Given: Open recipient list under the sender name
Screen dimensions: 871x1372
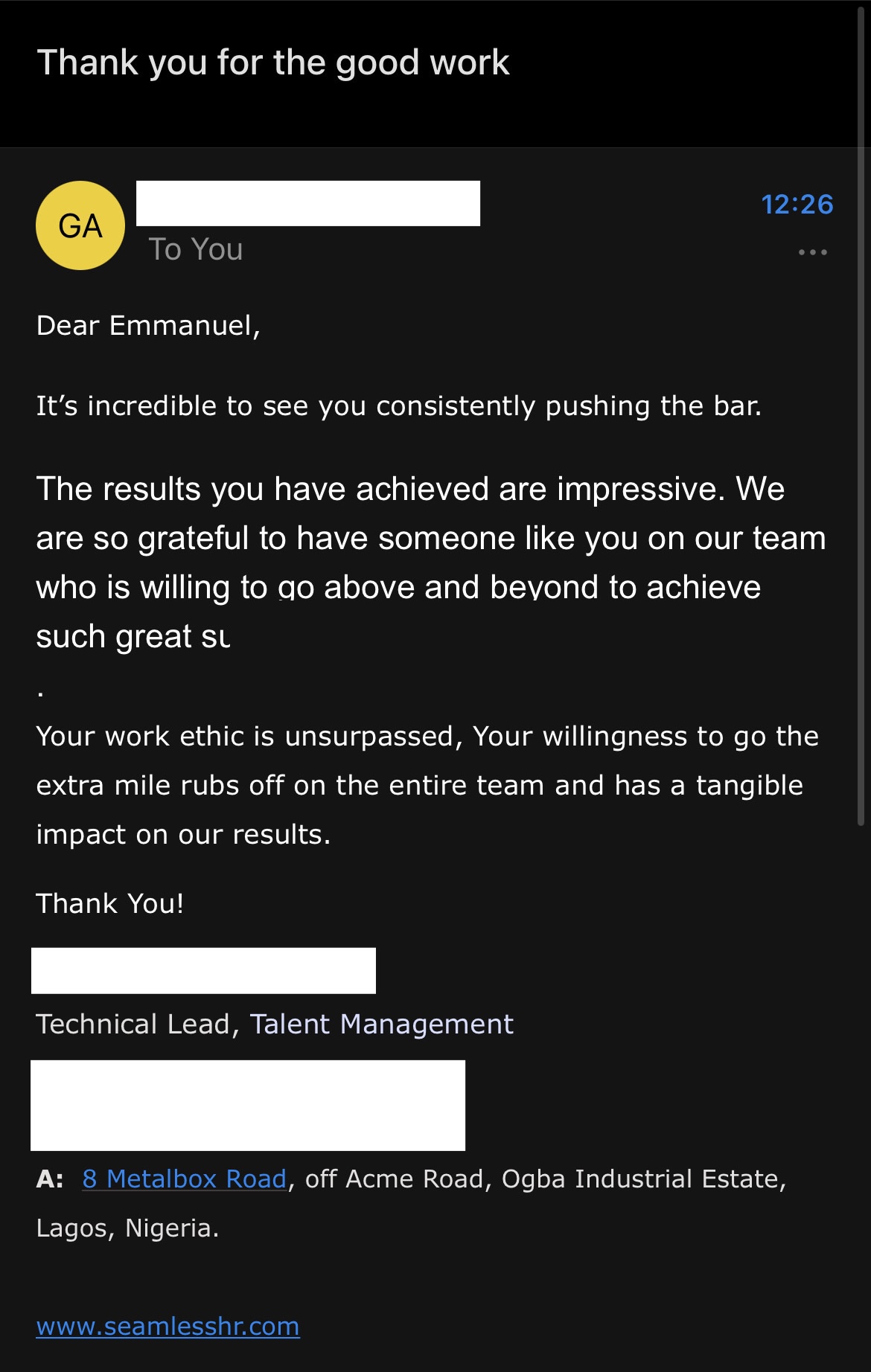Looking at the screenshot, I should click(195, 249).
